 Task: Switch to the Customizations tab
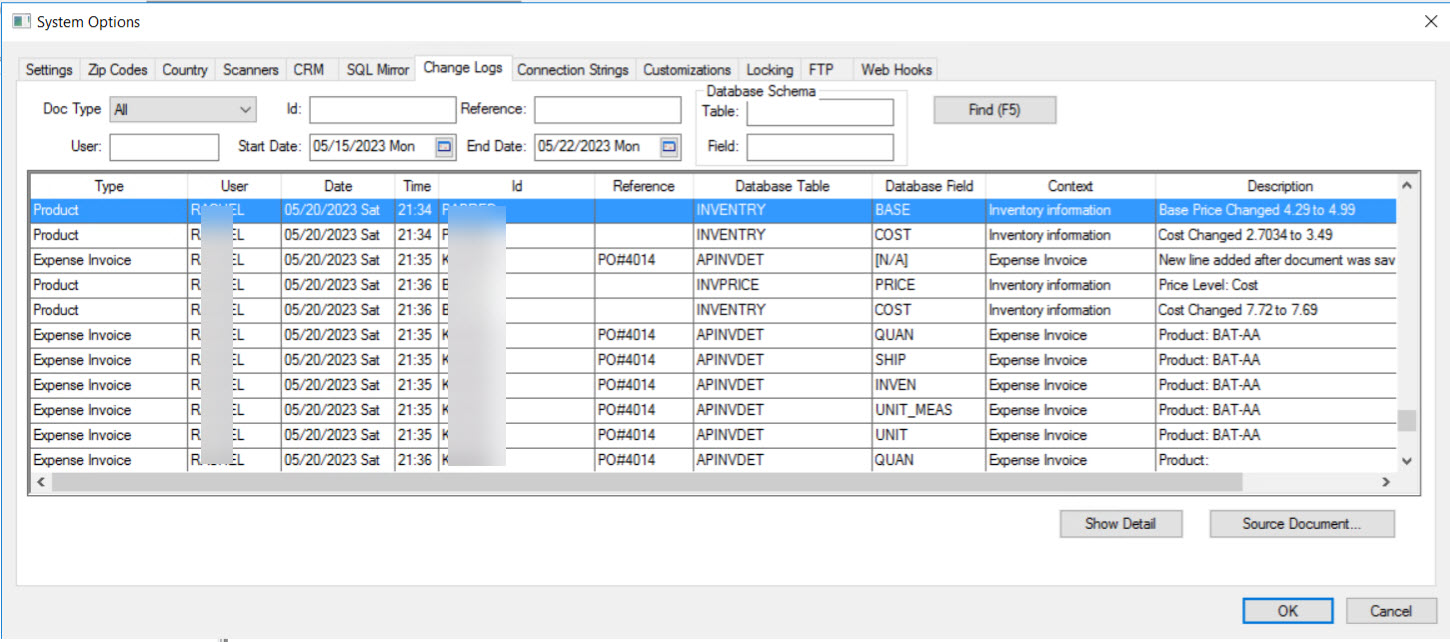(687, 70)
